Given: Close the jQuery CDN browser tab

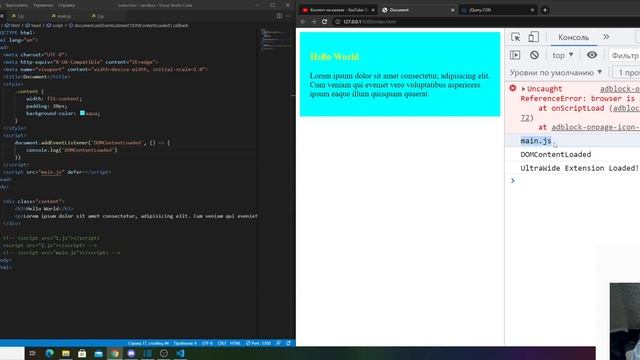Looking at the screenshot, I should pyautogui.click(x=532, y=10).
